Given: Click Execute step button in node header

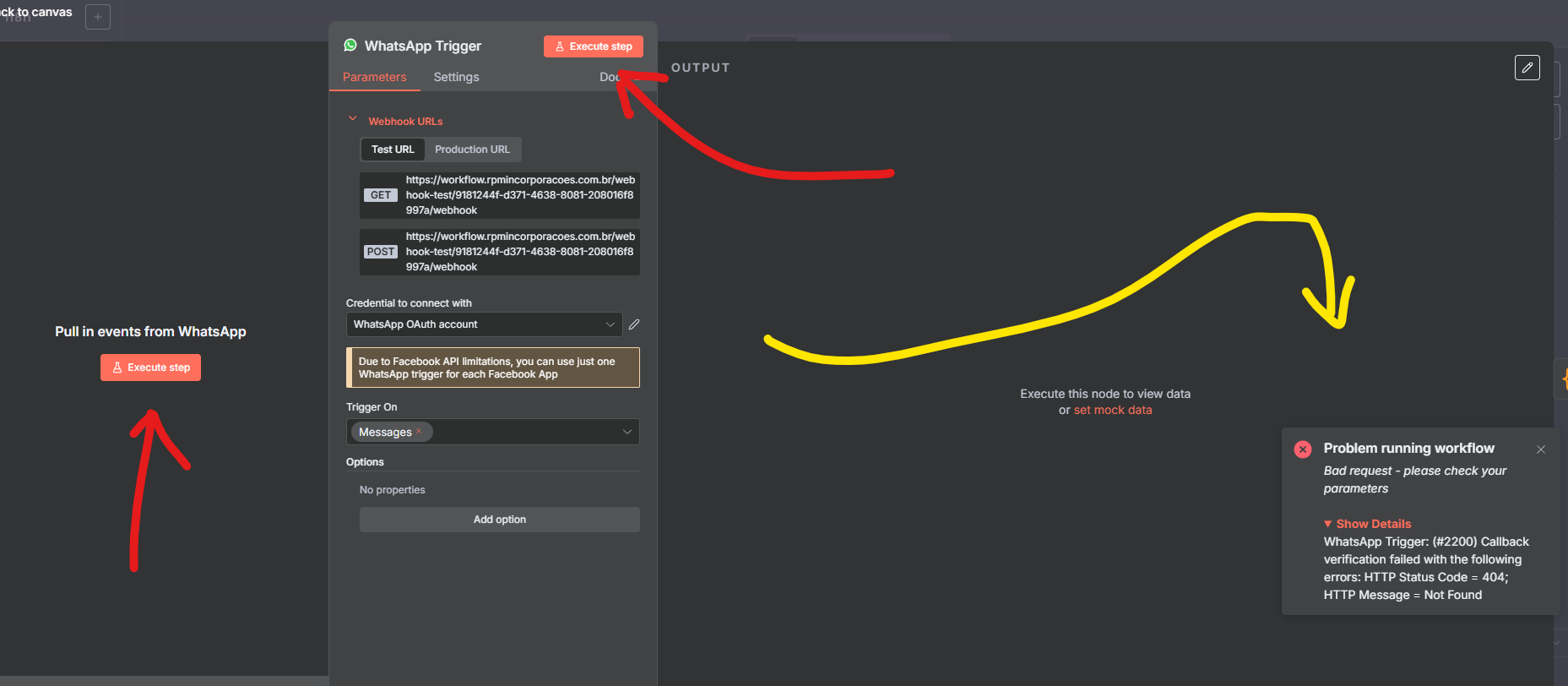Looking at the screenshot, I should [594, 46].
